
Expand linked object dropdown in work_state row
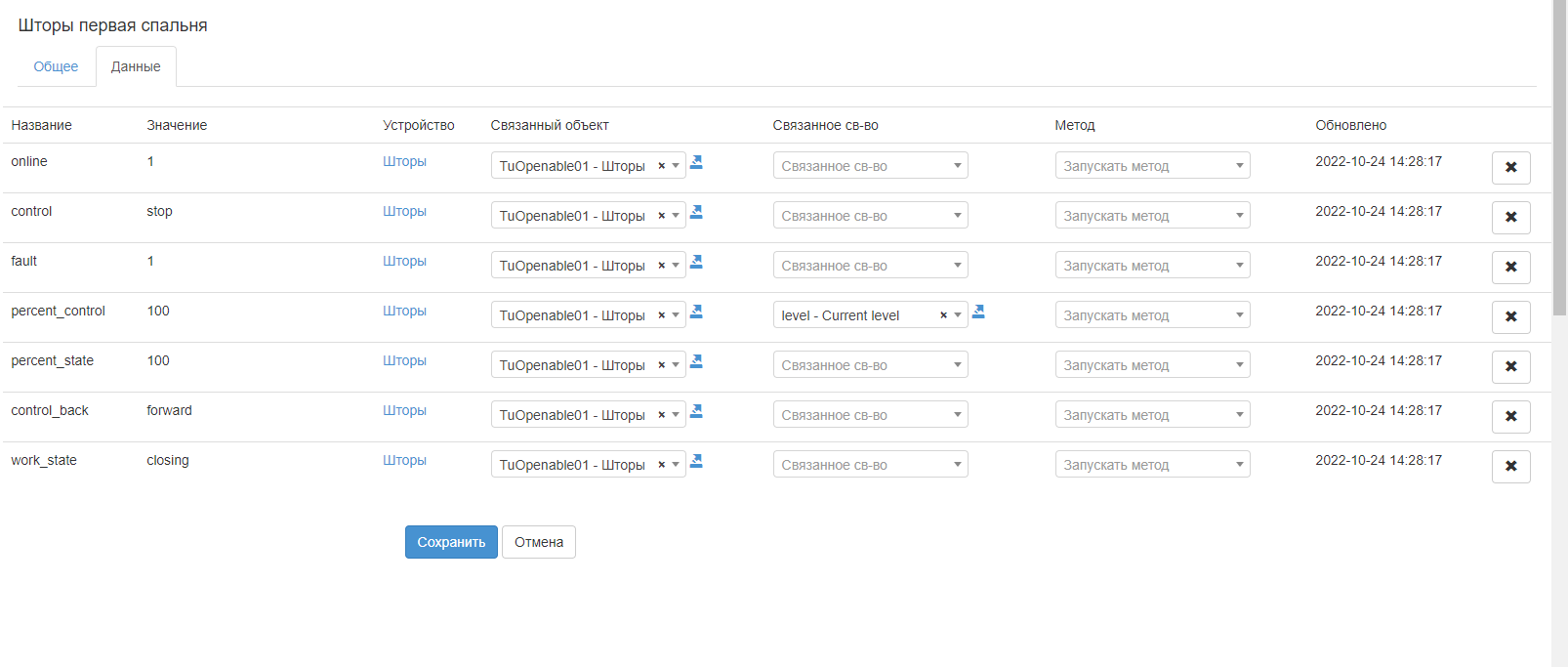pos(676,465)
